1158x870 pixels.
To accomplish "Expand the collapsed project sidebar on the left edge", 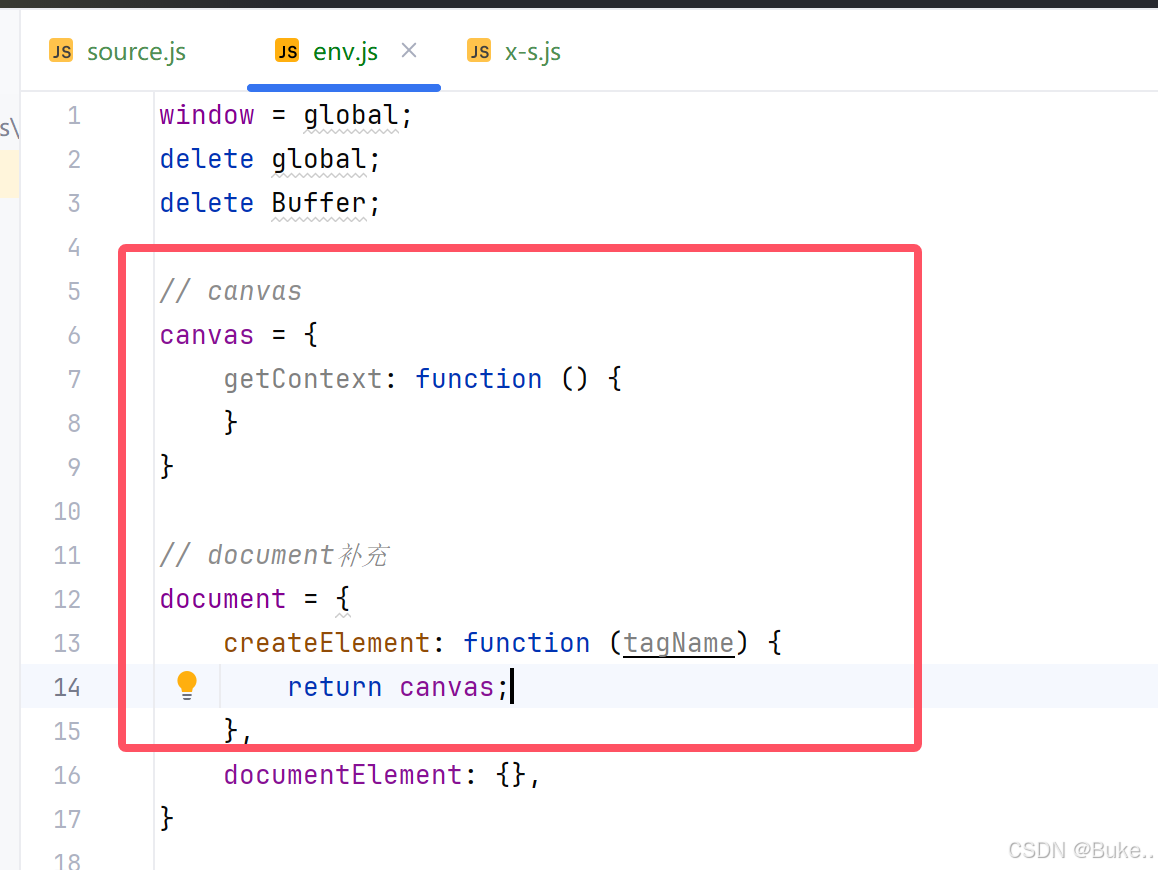I will pos(9,128).
